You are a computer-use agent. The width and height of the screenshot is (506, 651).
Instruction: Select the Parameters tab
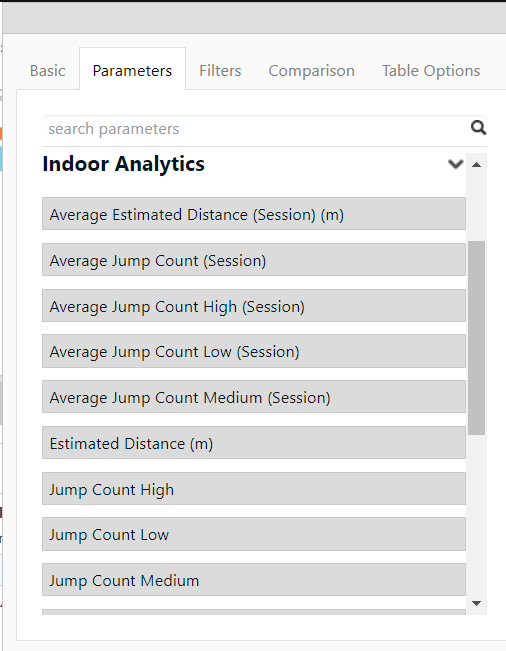132,69
